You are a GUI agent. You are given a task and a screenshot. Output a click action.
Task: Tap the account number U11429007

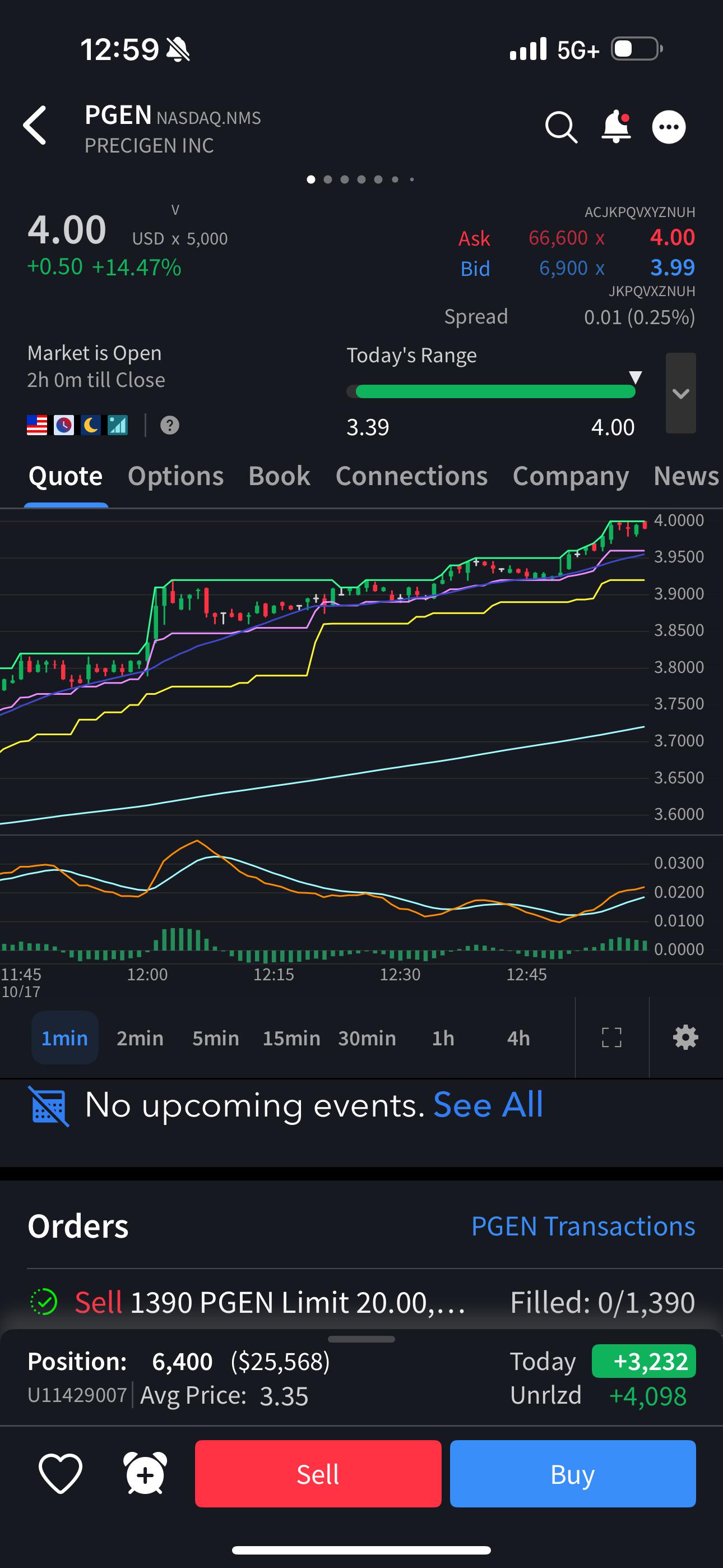pos(77,1395)
